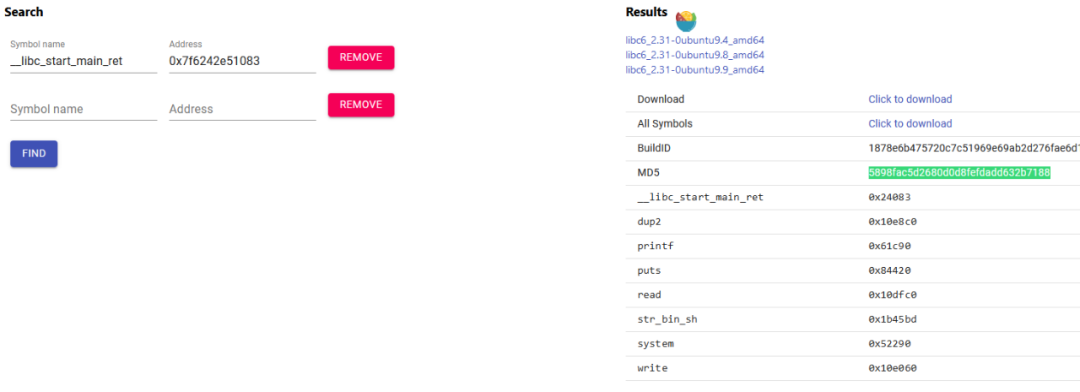Image resolution: width=1080 pixels, height=392 pixels.
Task: Select the system symbol row
Action: pos(853,343)
